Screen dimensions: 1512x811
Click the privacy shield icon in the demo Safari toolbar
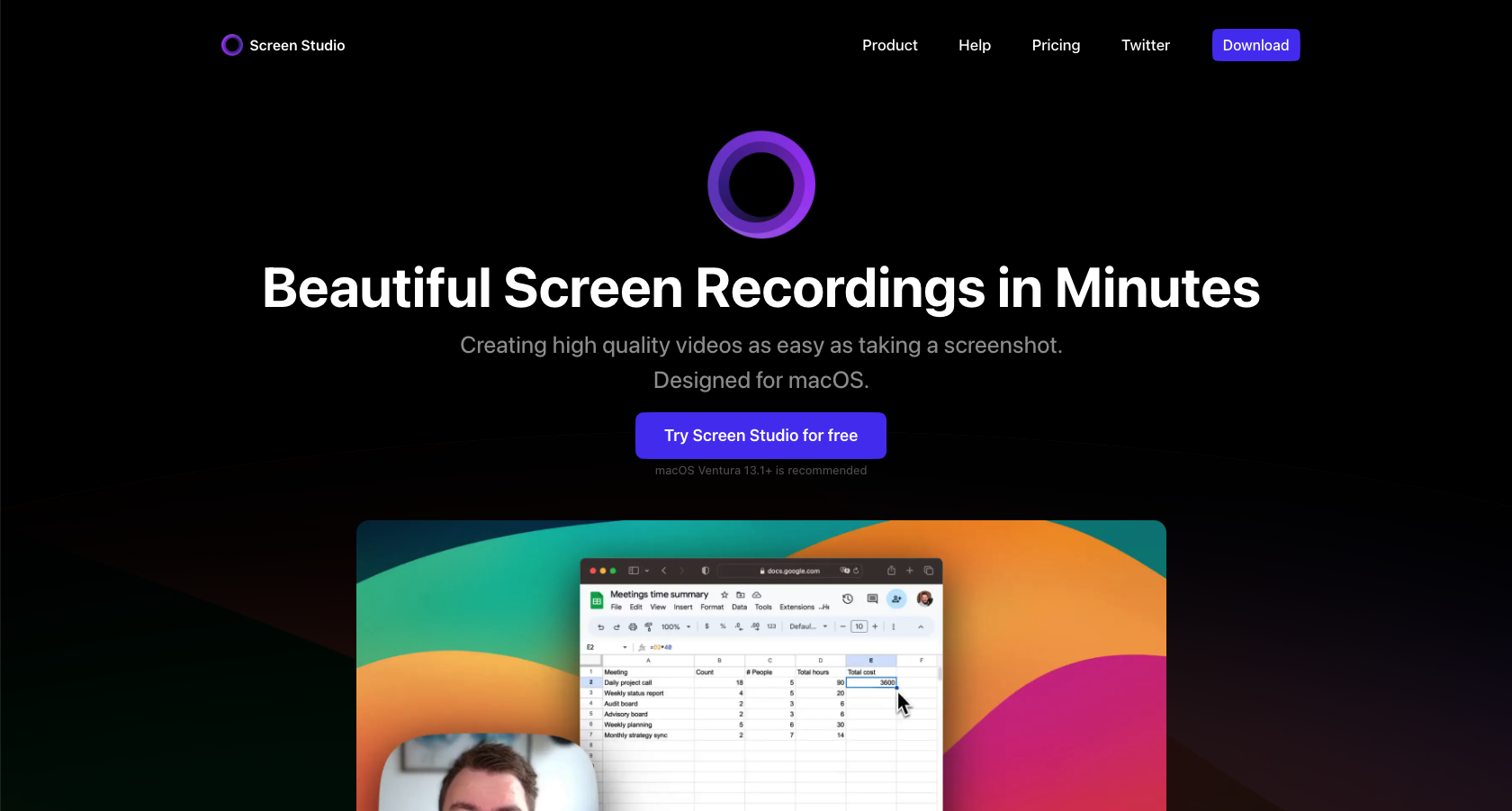click(x=706, y=571)
